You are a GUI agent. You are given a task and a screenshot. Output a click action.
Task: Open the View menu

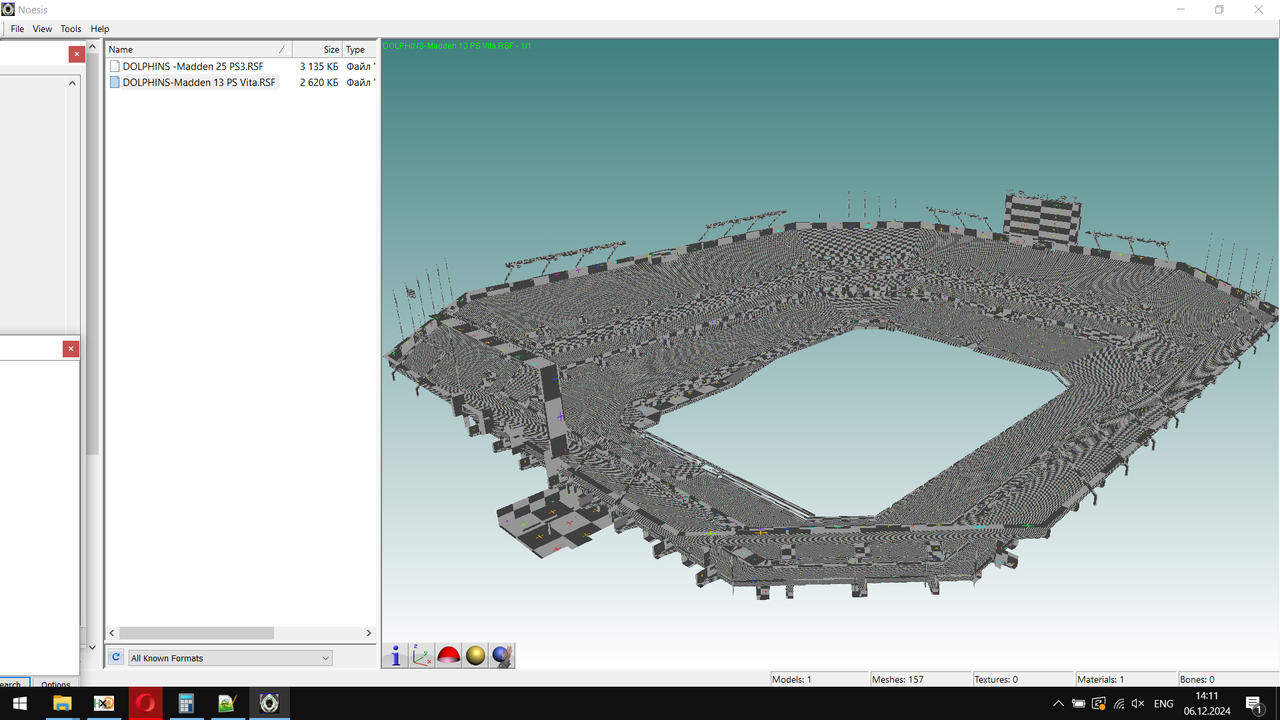pyautogui.click(x=42, y=29)
